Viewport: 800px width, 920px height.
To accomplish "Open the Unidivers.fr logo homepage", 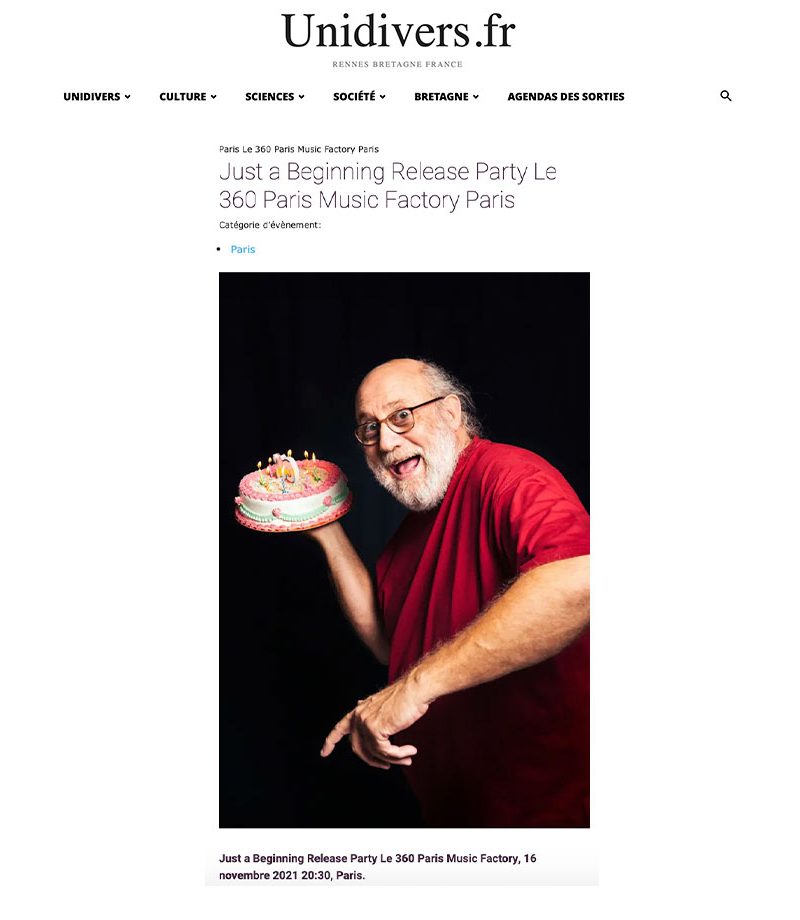I will click(x=399, y=32).
